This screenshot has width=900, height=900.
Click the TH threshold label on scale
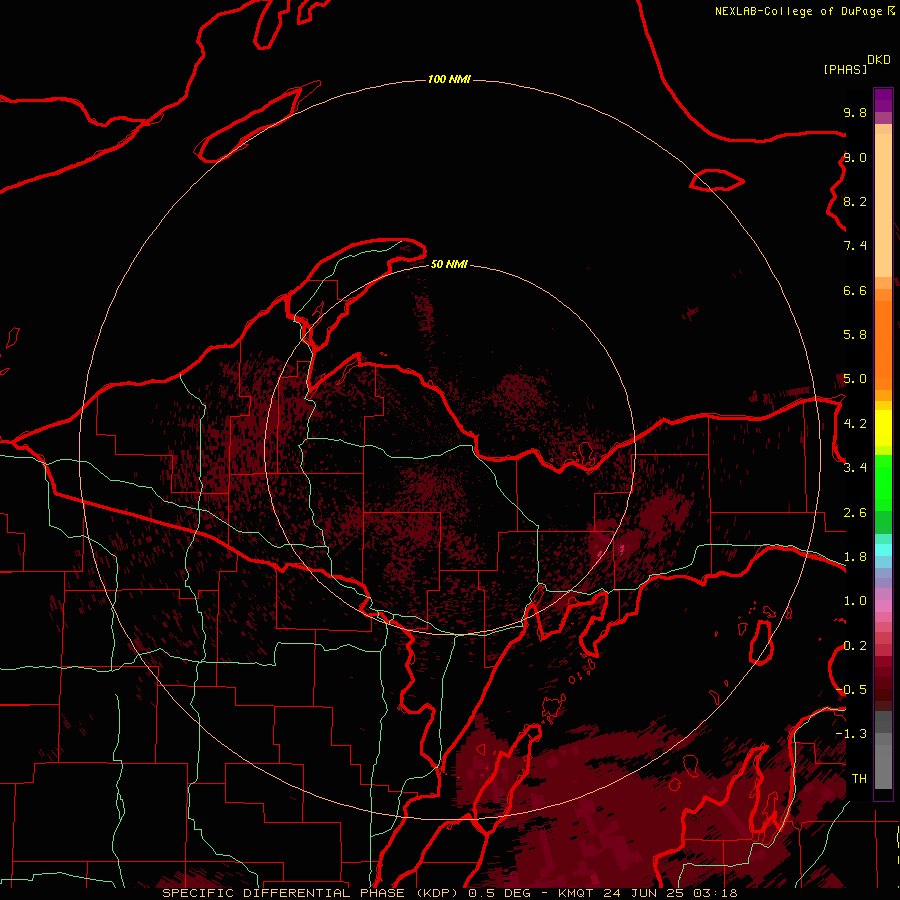859,779
